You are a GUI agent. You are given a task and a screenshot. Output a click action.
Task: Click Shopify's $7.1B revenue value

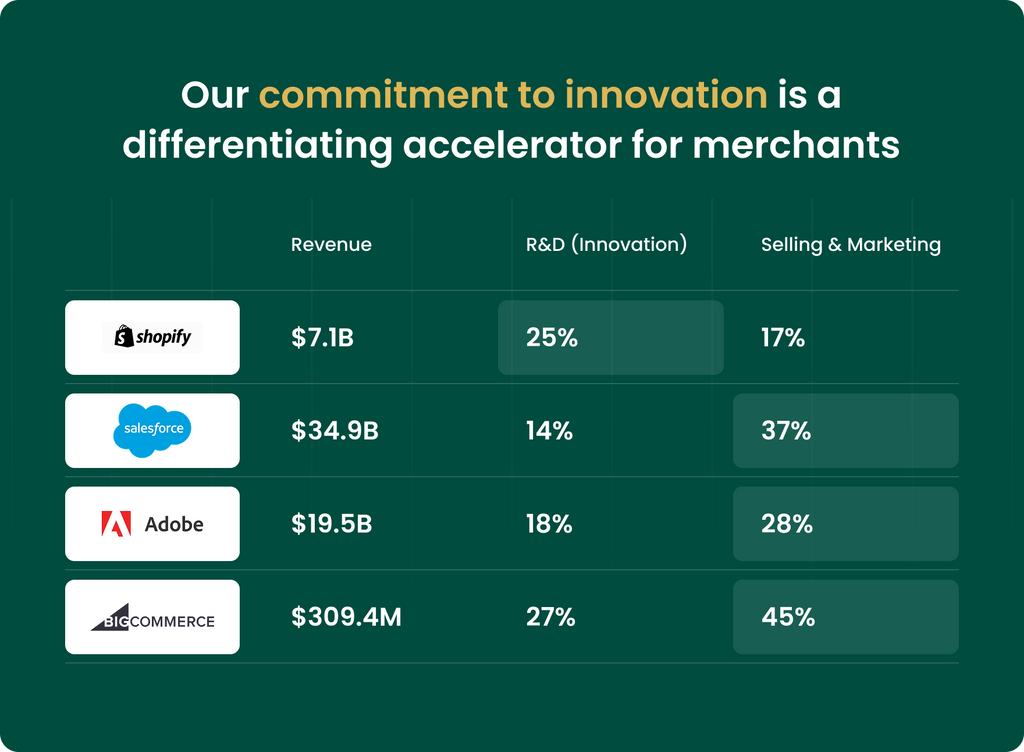pyautogui.click(x=322, y=338)
